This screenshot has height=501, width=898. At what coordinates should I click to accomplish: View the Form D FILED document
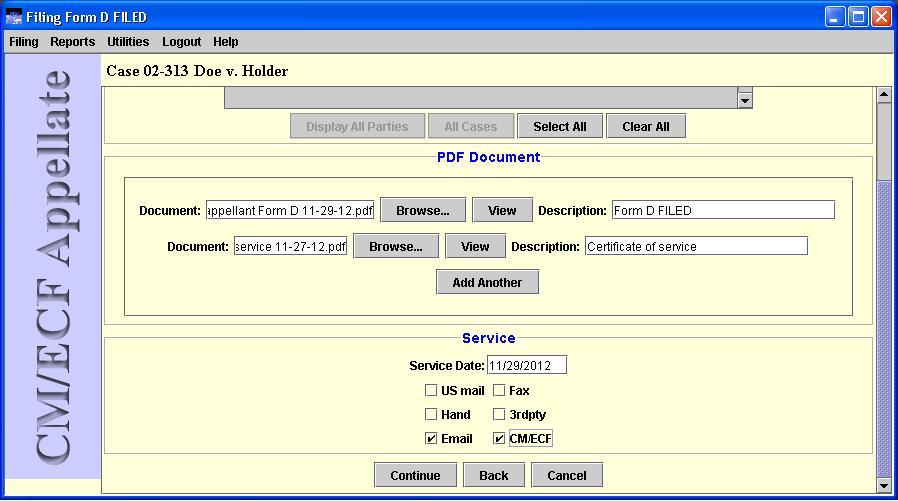[x=502, y=211]
